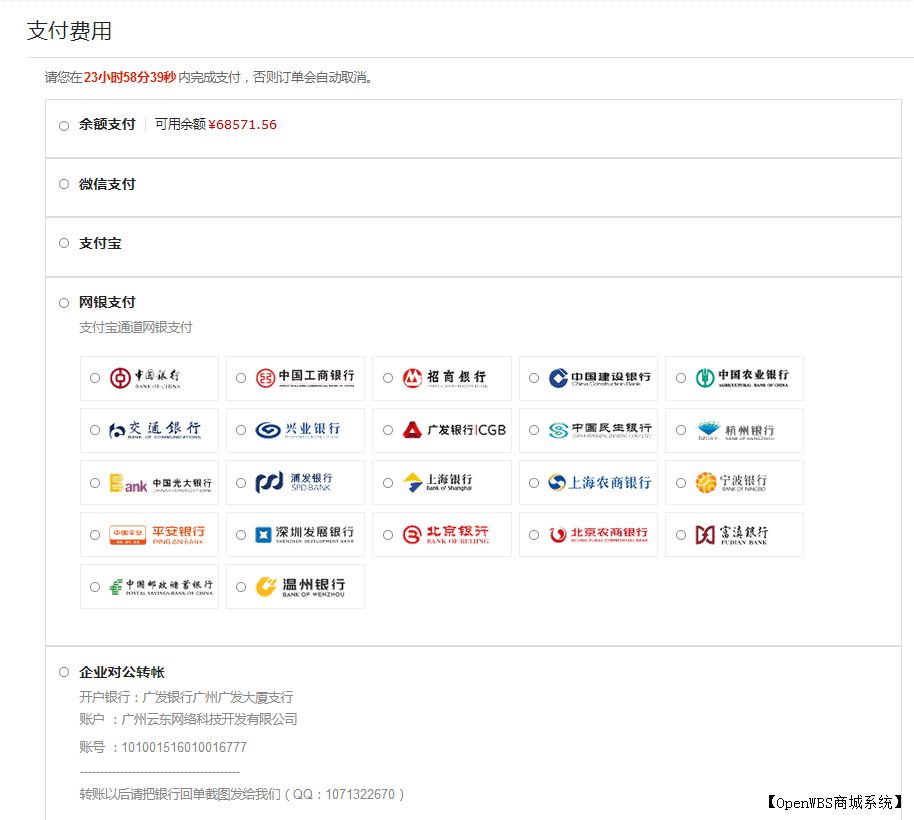Click the 宁波银行 bank logo

tap(744, 482)
